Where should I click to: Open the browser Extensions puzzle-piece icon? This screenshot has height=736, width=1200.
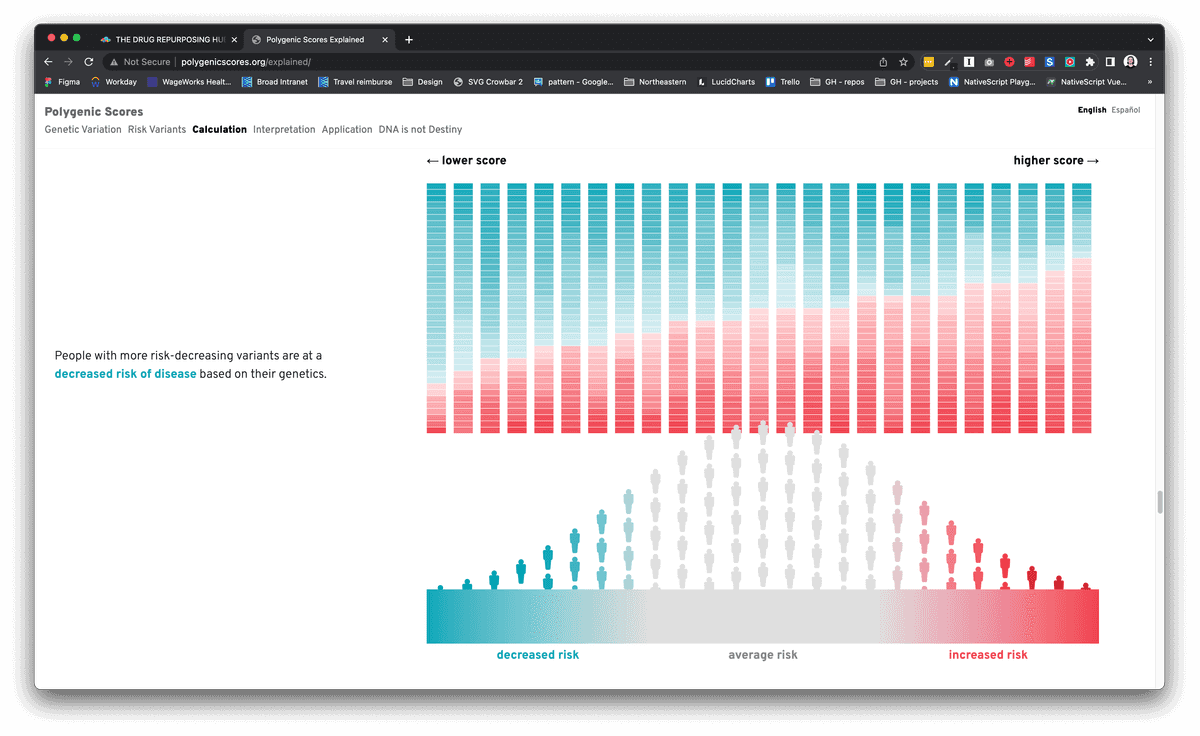point(1091,61)
